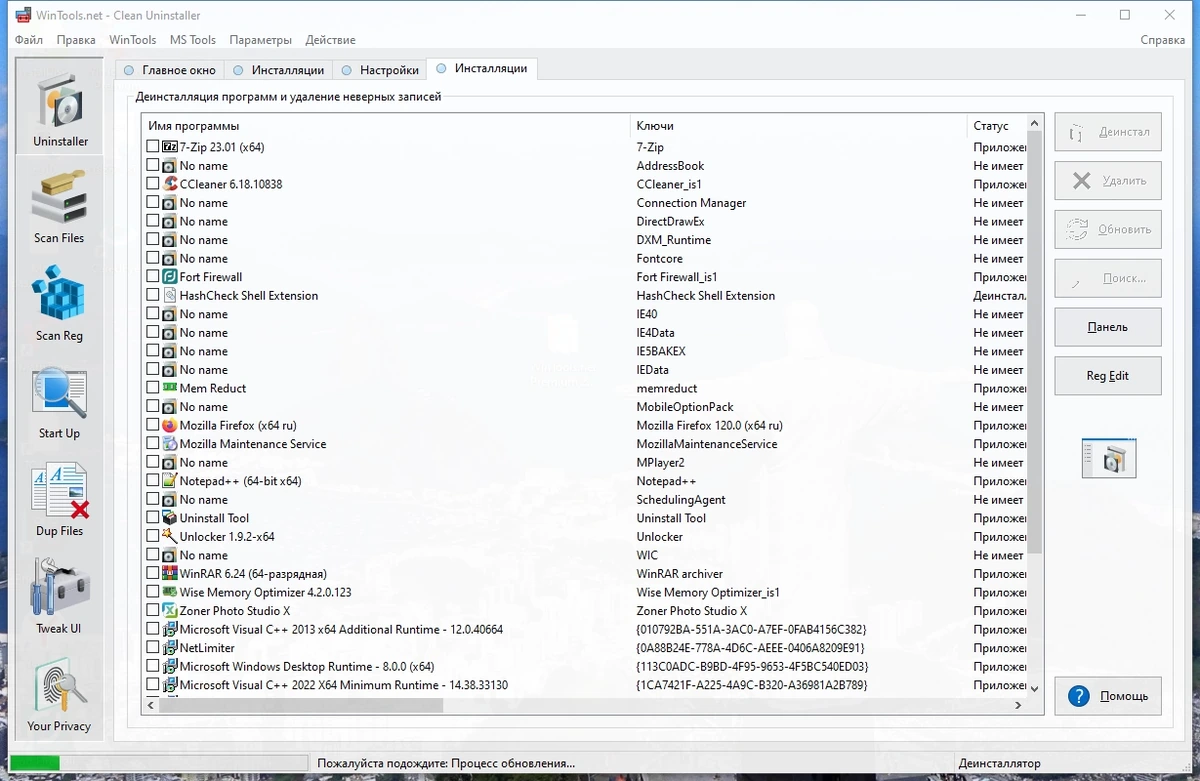This screenshot has width=1200, height=781.
Task: Click the Поиск... button
Action: (1108, 278)
